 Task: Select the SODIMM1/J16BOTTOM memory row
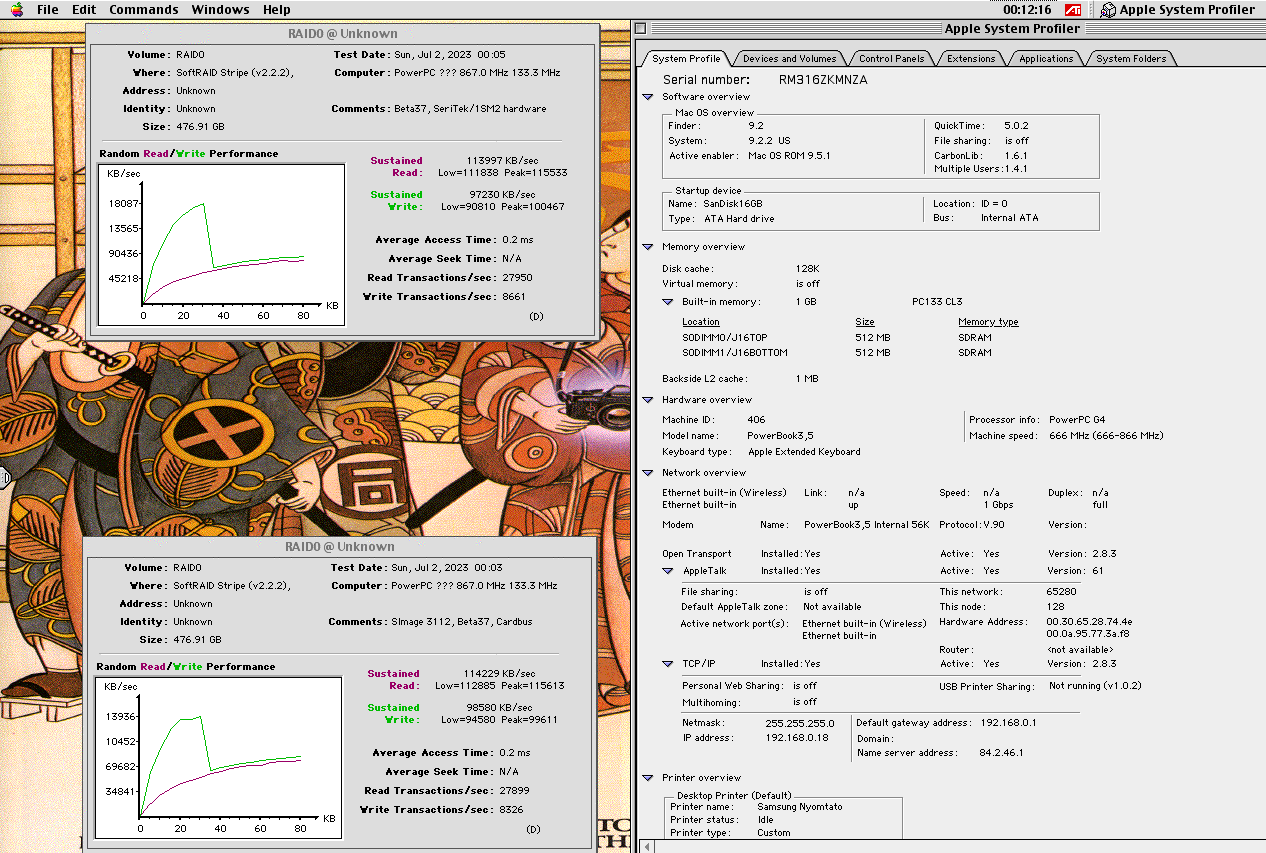click(735, 353)
